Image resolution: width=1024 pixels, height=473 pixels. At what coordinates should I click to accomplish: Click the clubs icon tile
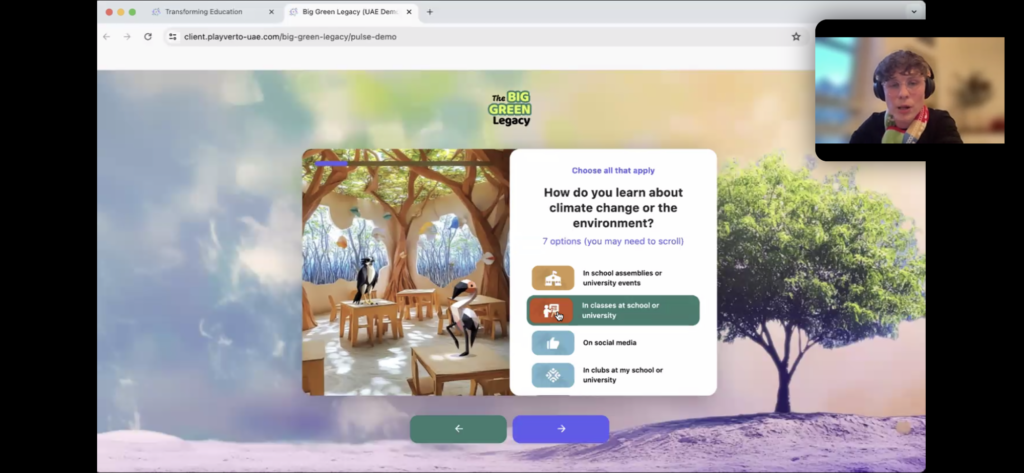coord(552,375)
